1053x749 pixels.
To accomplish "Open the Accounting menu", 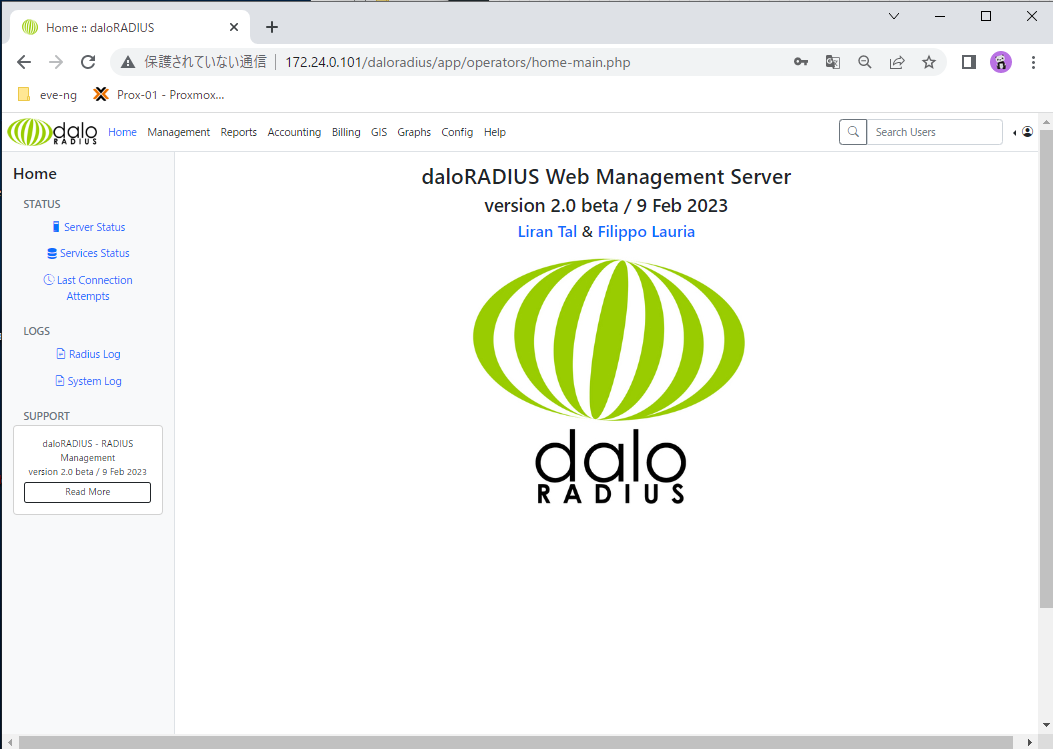I will click(294, 132).
